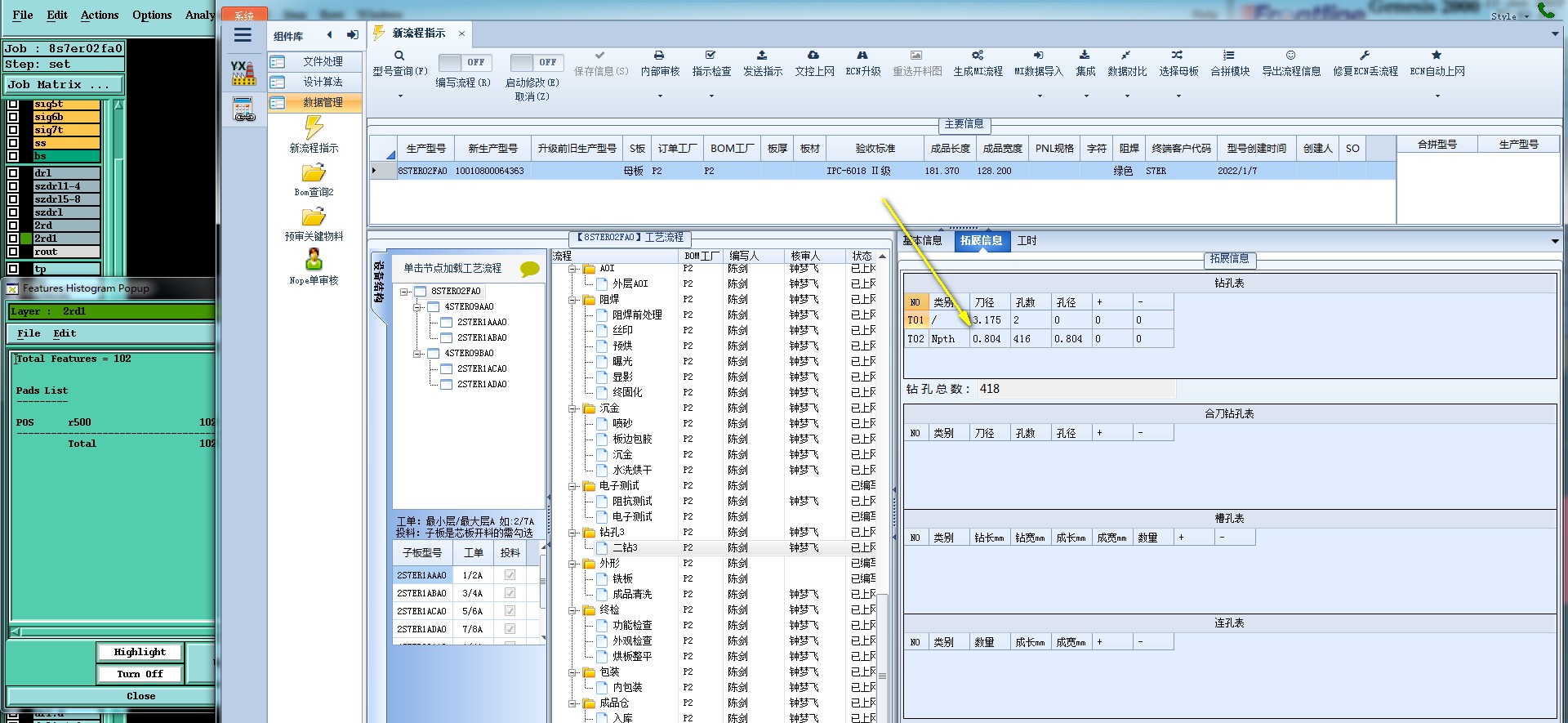Image resolution: width=1568 pixels, height=723 pixels.
Task: Collapse the 沉金 process folder
Action: point(573,408)
